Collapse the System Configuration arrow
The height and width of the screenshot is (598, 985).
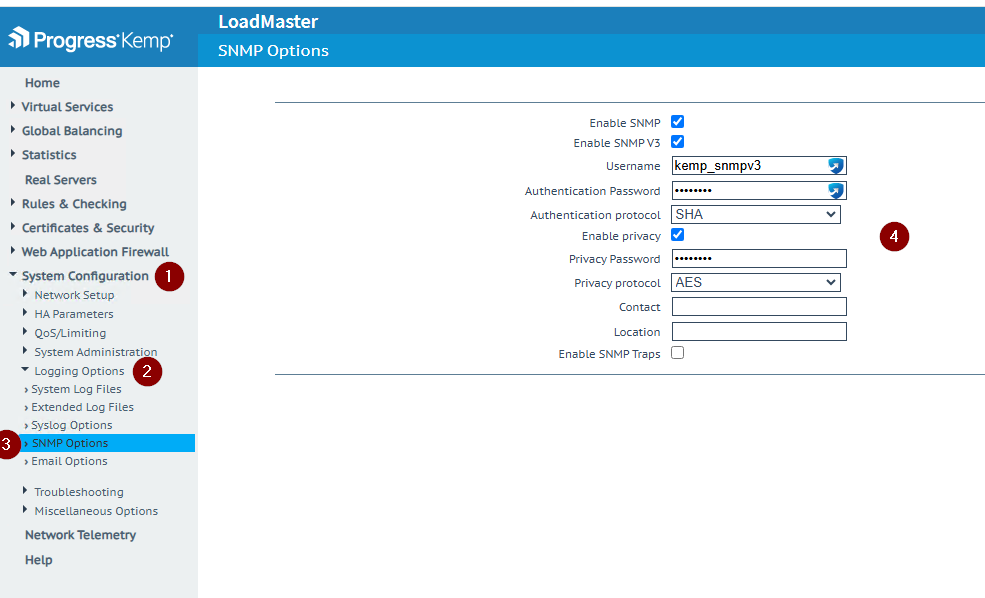13,275
